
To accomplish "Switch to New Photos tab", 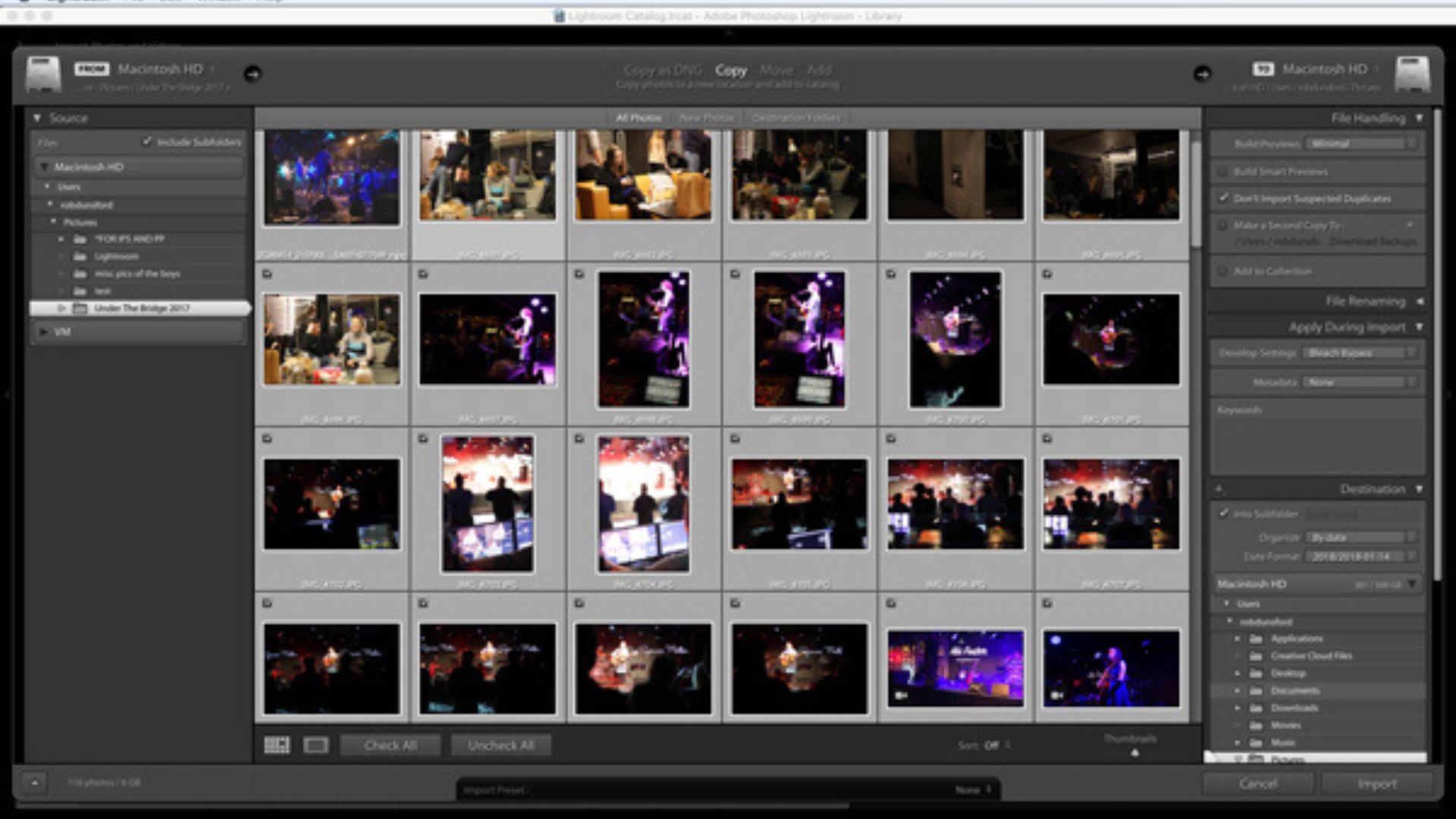I will coord(706,118).
